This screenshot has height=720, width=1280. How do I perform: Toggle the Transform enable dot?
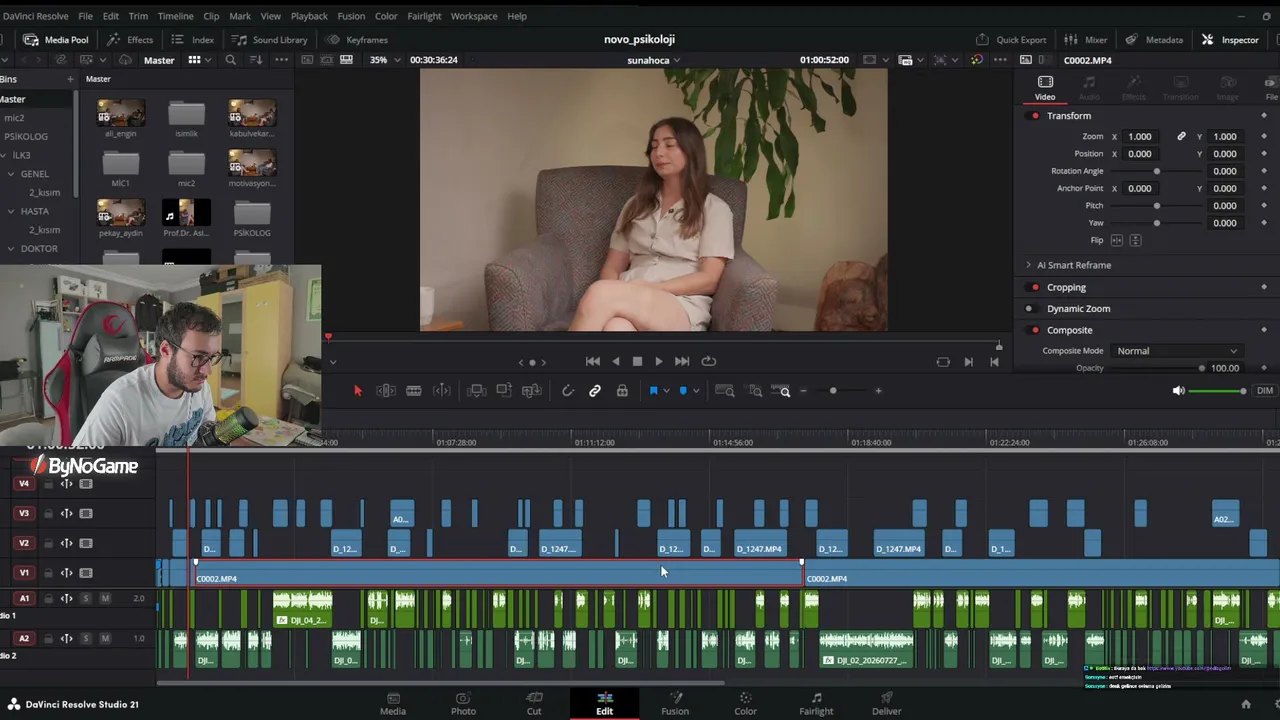click(1035, 116)
